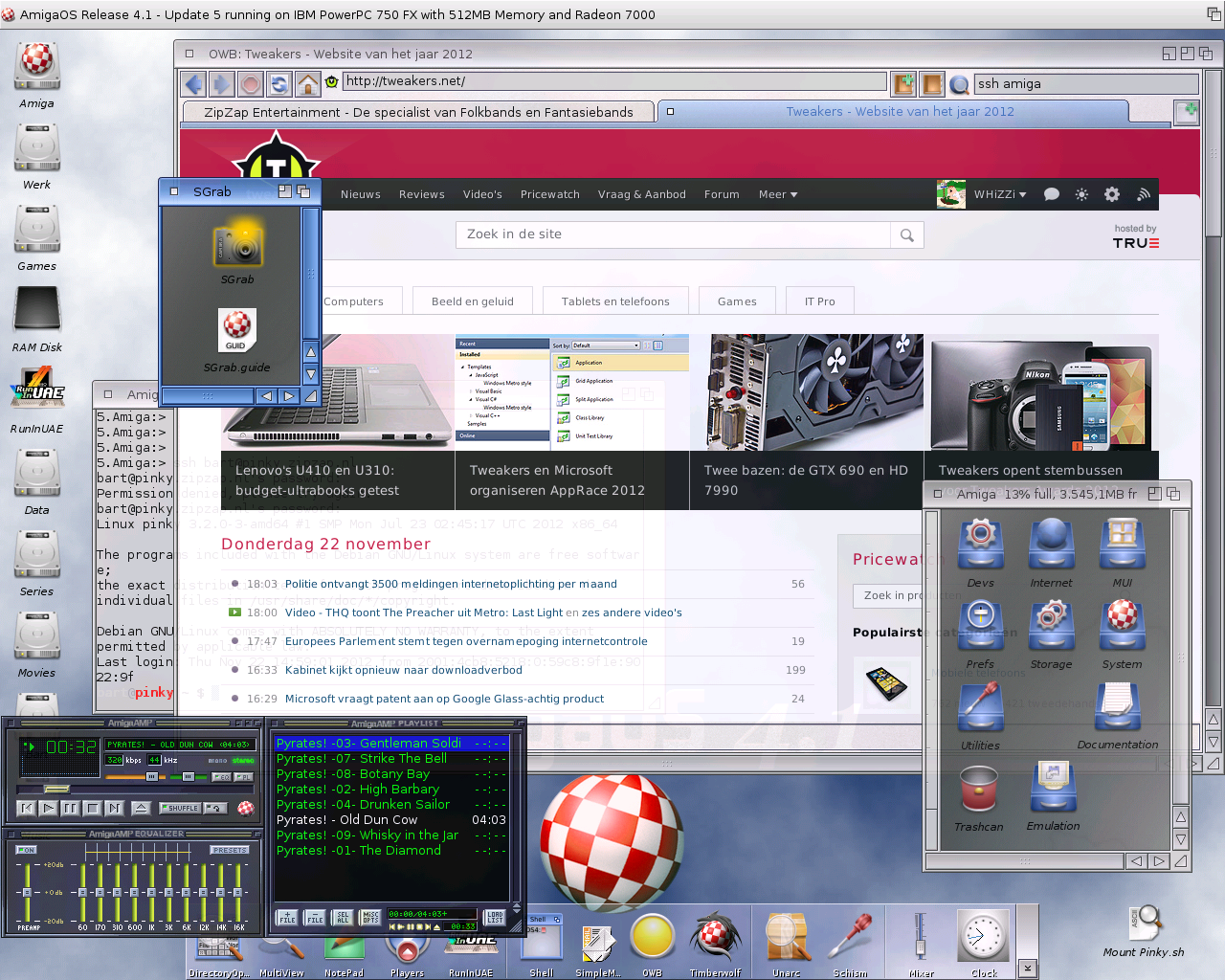Screen dimensions: 1225x980
Task: Open Storage drawer in Amiga window
Action: 1051,625
